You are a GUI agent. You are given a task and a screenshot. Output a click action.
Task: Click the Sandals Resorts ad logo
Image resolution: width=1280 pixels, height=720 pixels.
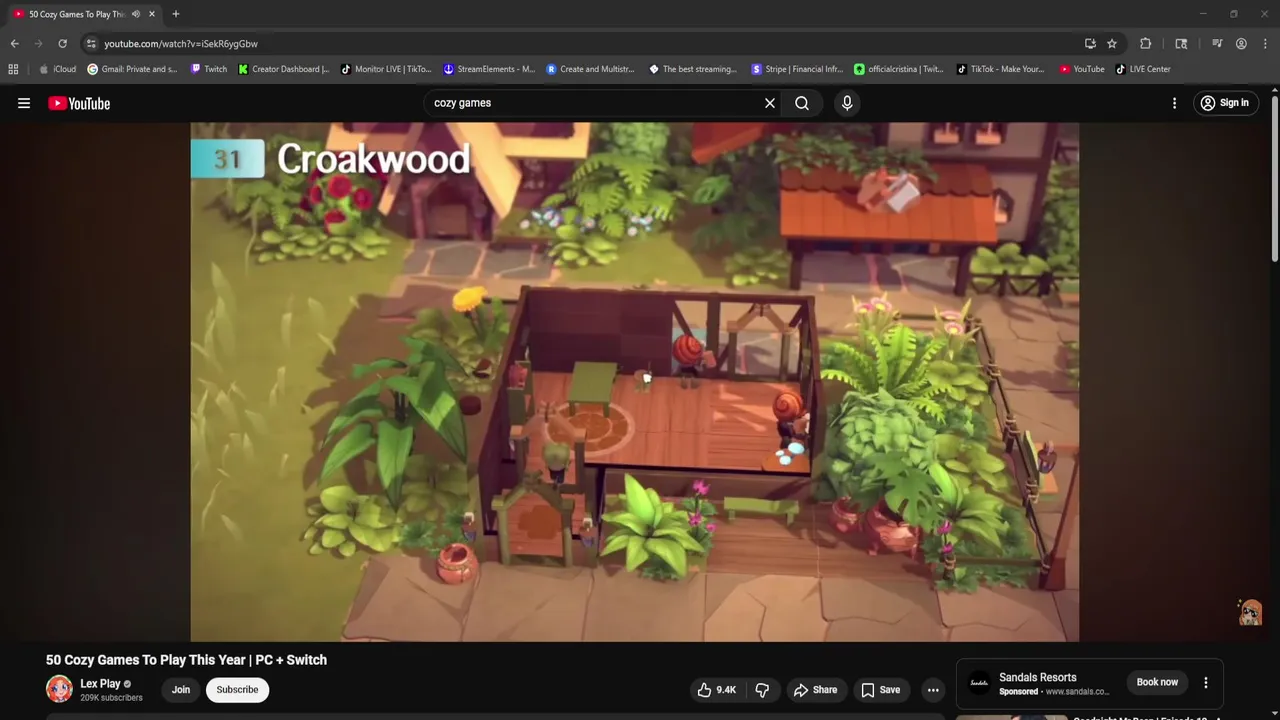tap(980, 683)
